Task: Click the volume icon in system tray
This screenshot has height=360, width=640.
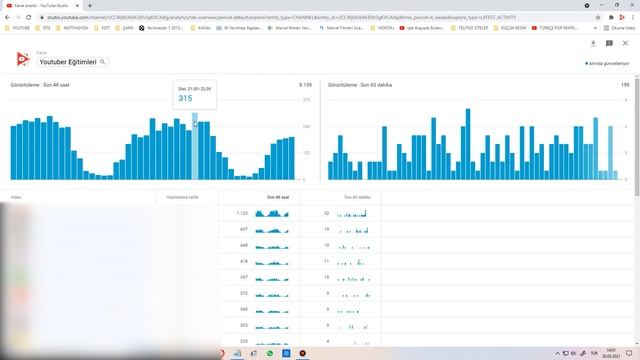Action: tap(573, 353)
